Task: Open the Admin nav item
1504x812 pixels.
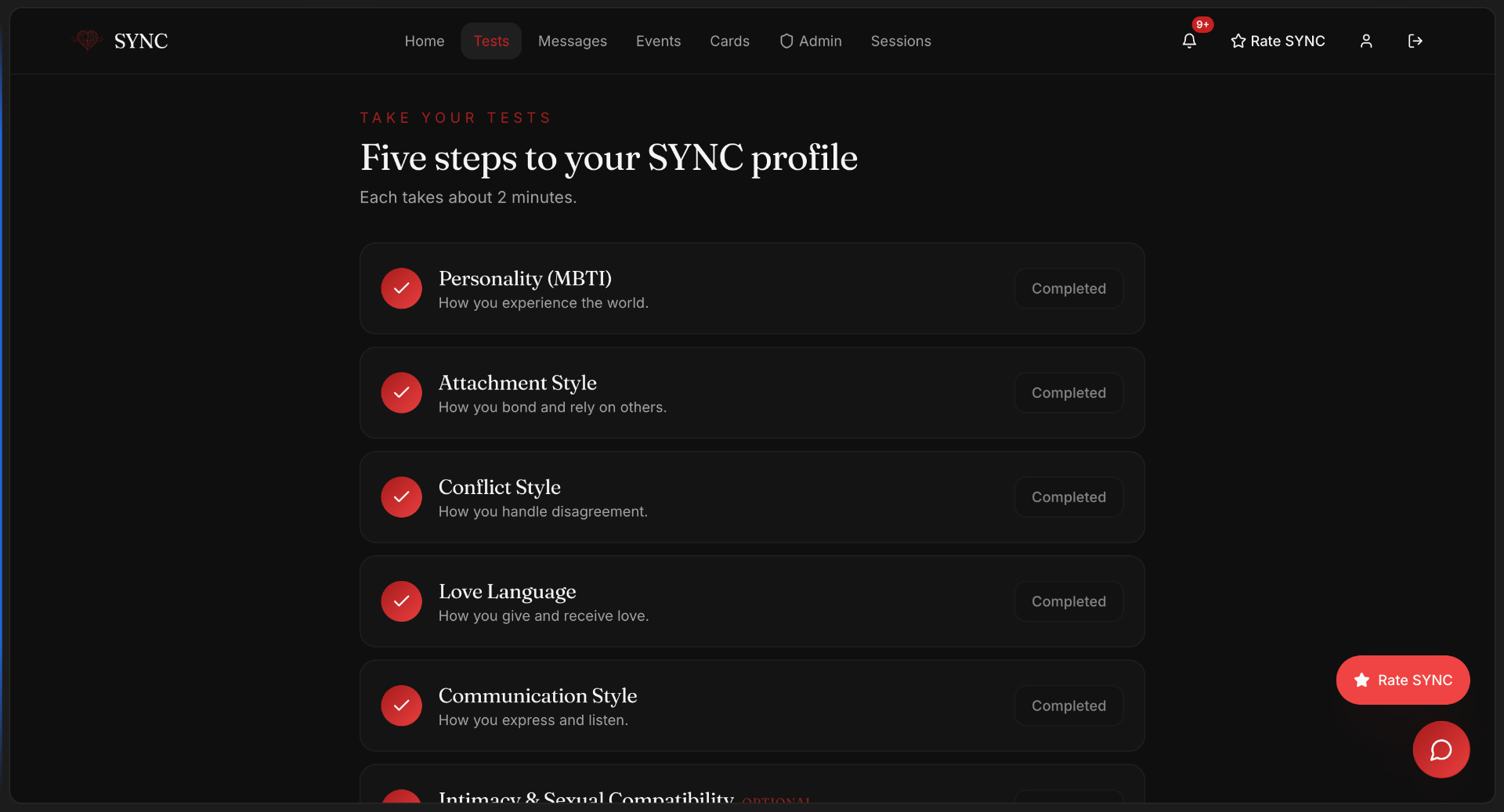Action: coord(811,41)
